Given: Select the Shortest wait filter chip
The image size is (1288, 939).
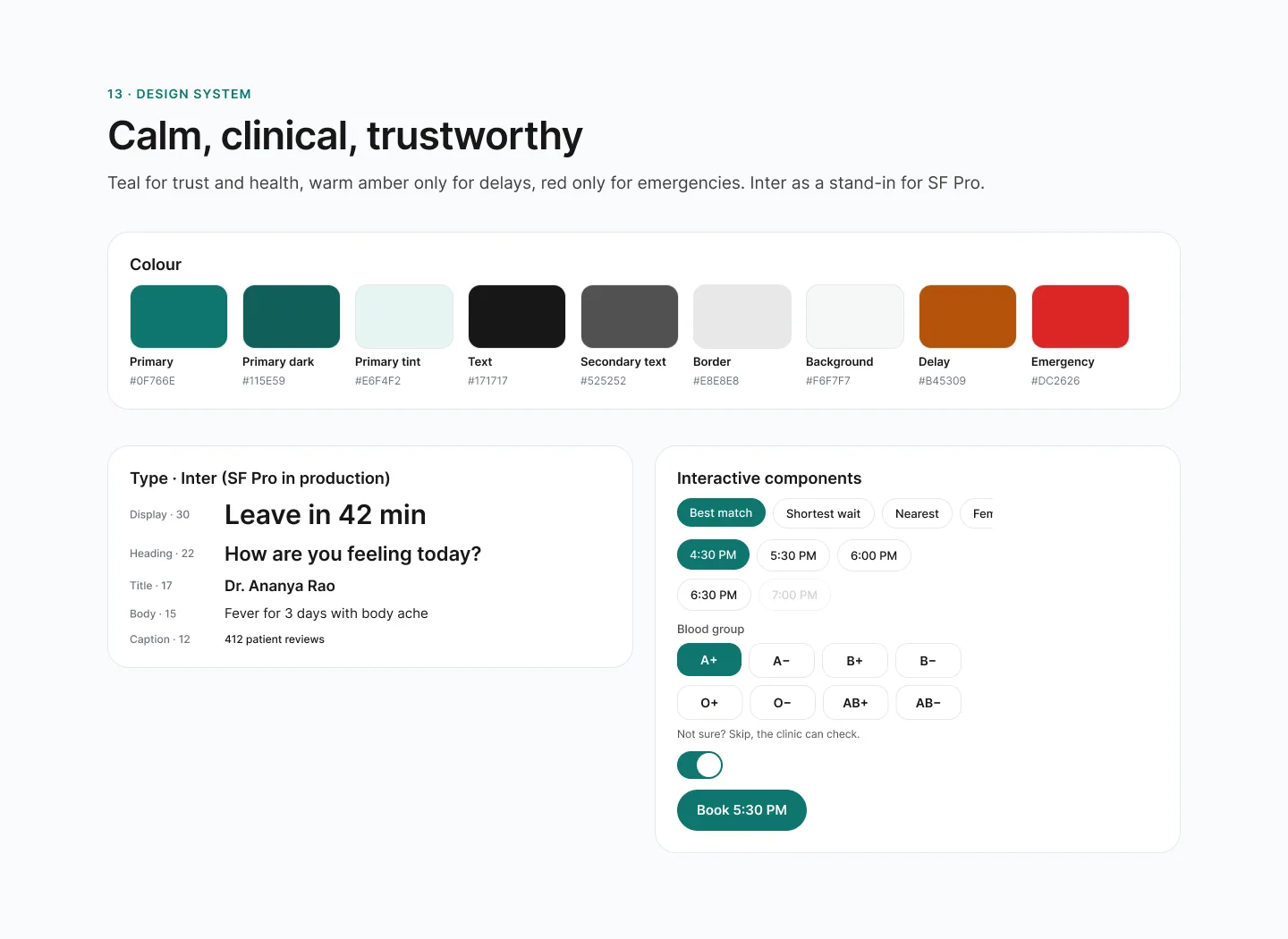Looking at the screenshot, I should click(824, 513).
